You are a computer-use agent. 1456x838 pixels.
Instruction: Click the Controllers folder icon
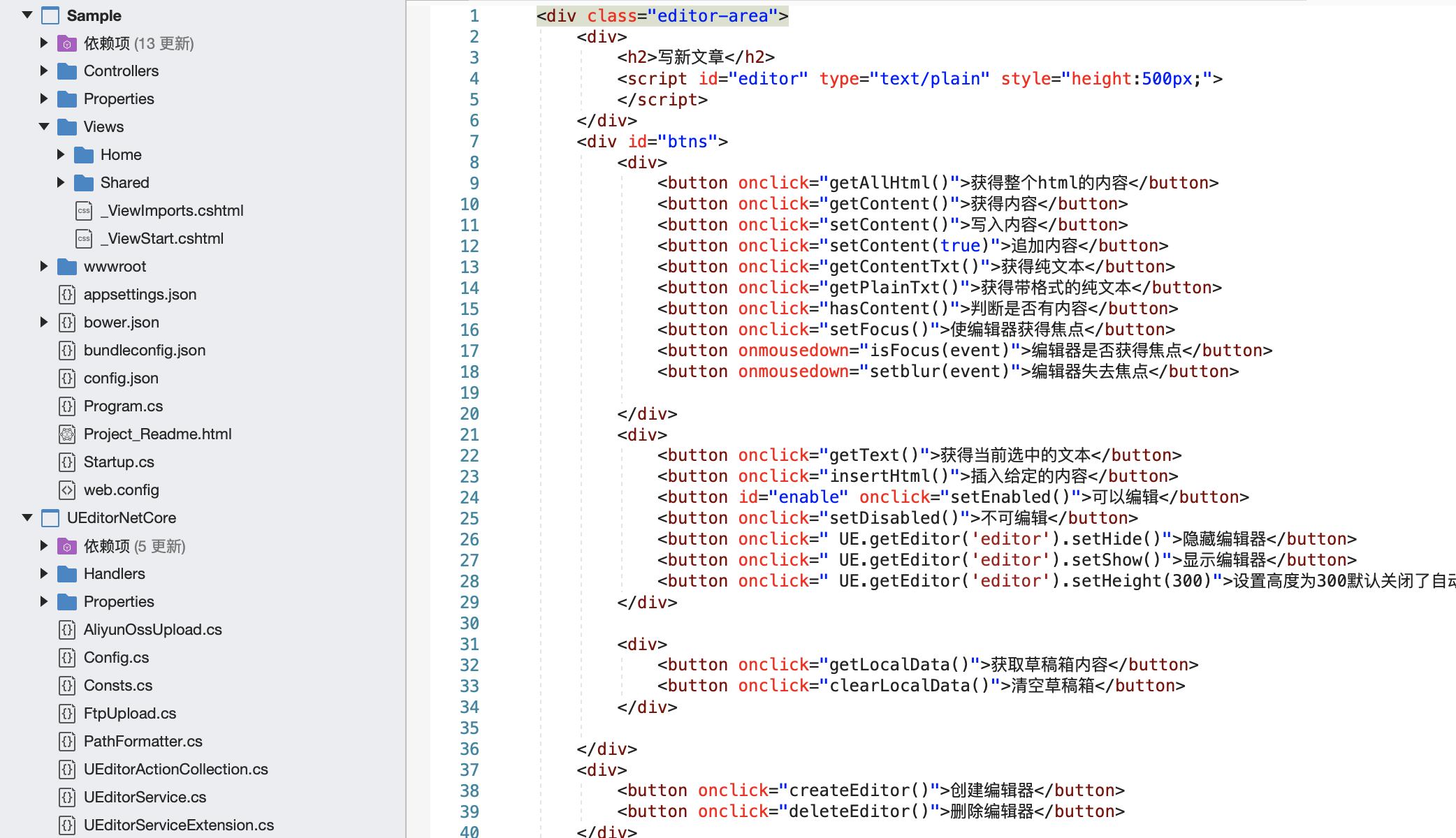click(67, 71)
